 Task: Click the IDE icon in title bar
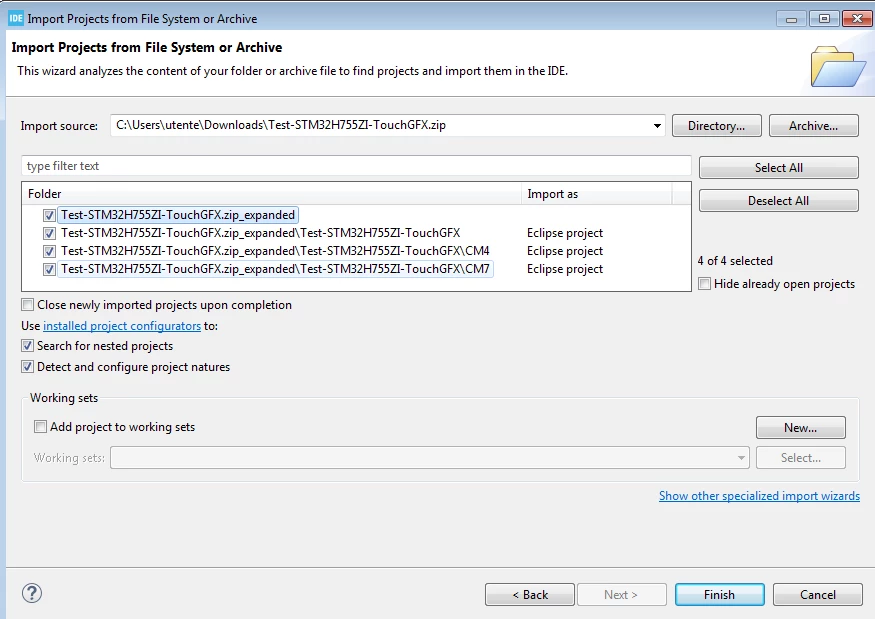click(x=16, y=18)
